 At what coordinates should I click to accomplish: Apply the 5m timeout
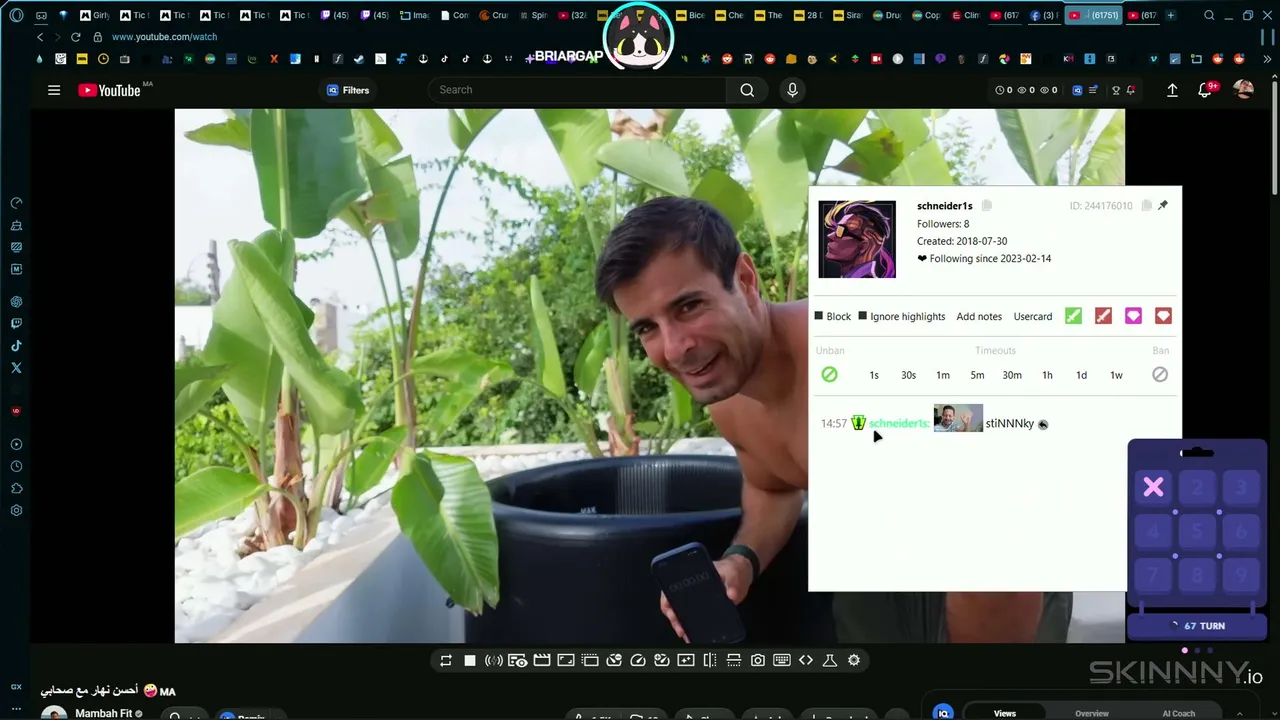(977, 375)
